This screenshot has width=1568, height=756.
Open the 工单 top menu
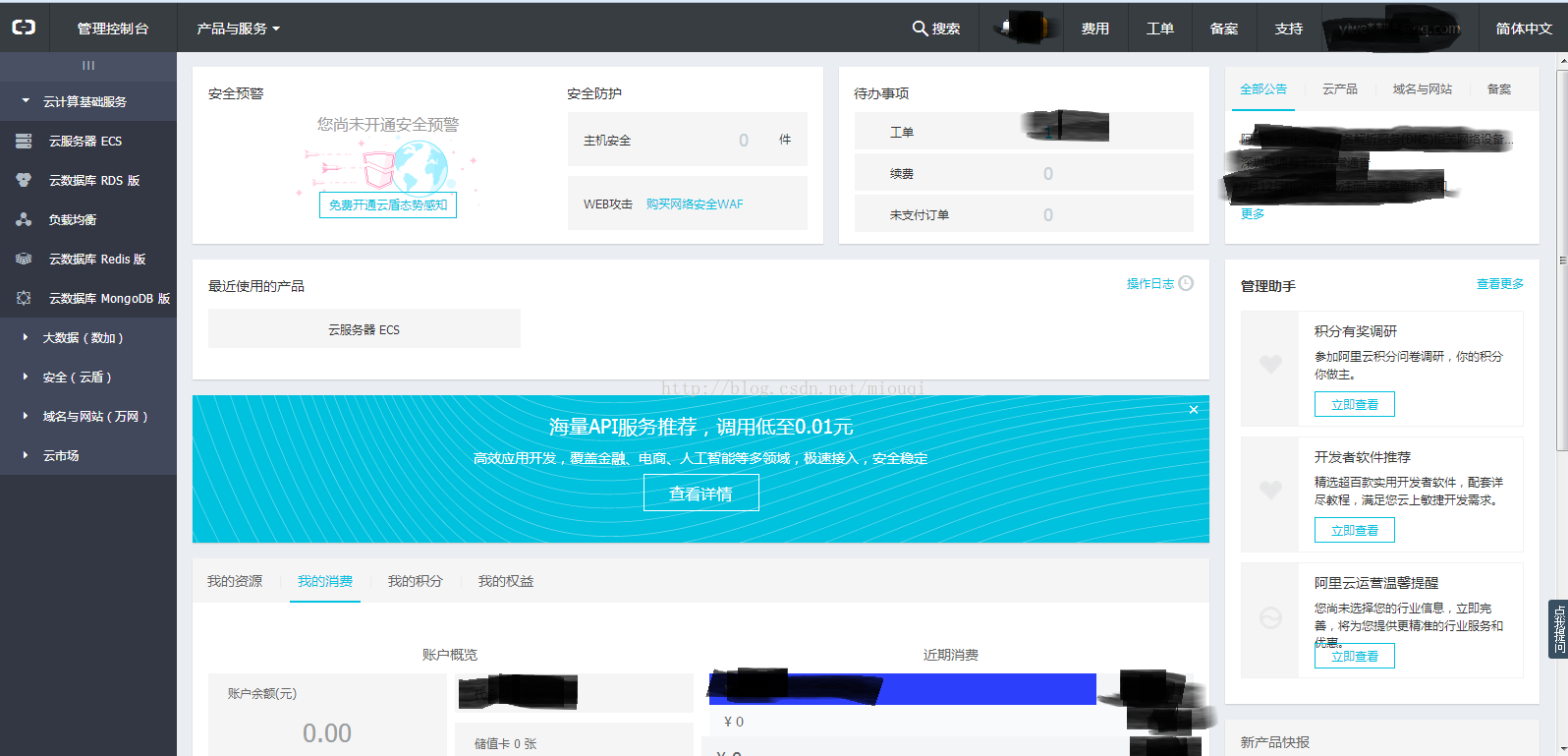coord(1160,29)
